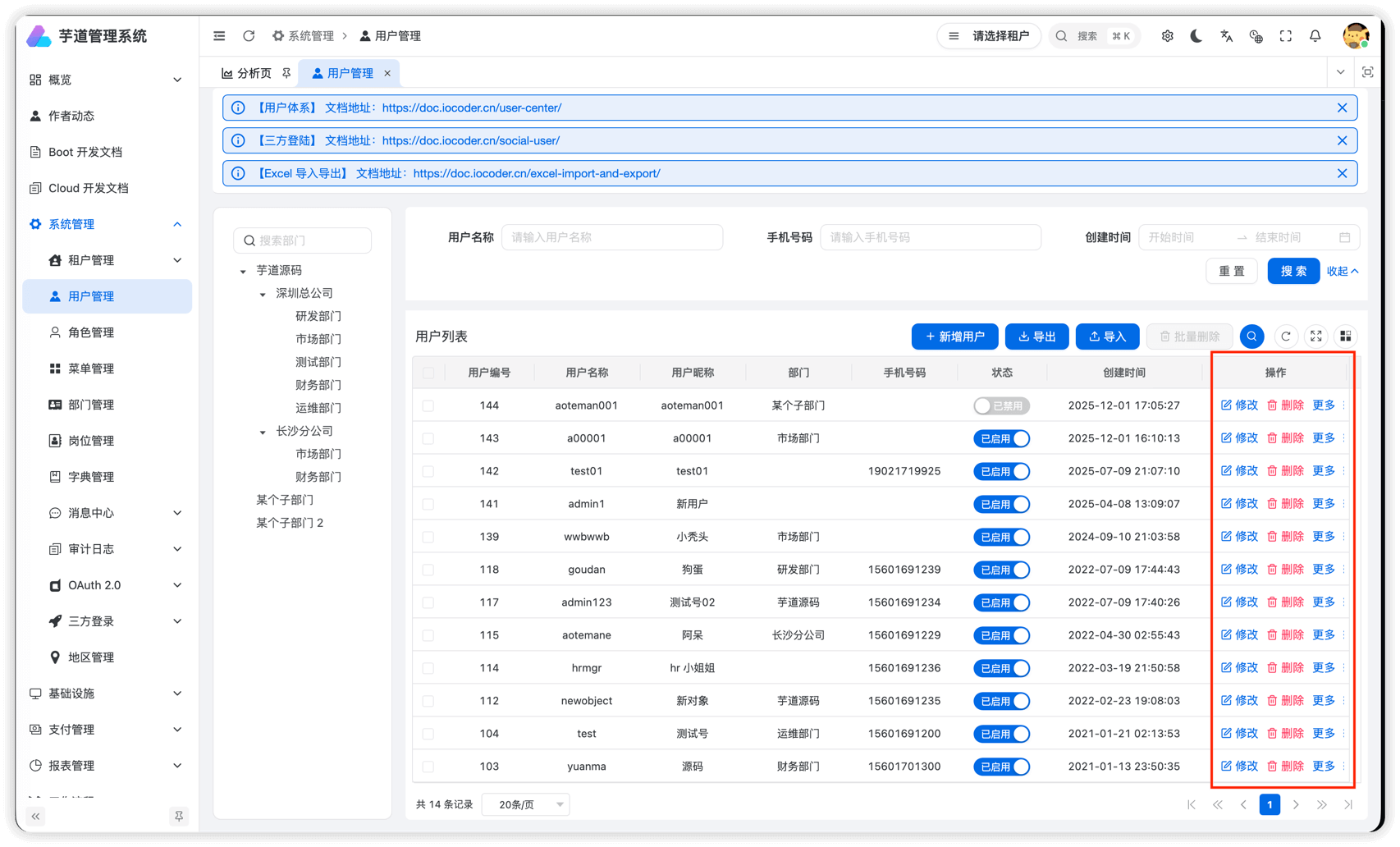
Task: Click the 新增用户 button
Action: click(954, 337)
